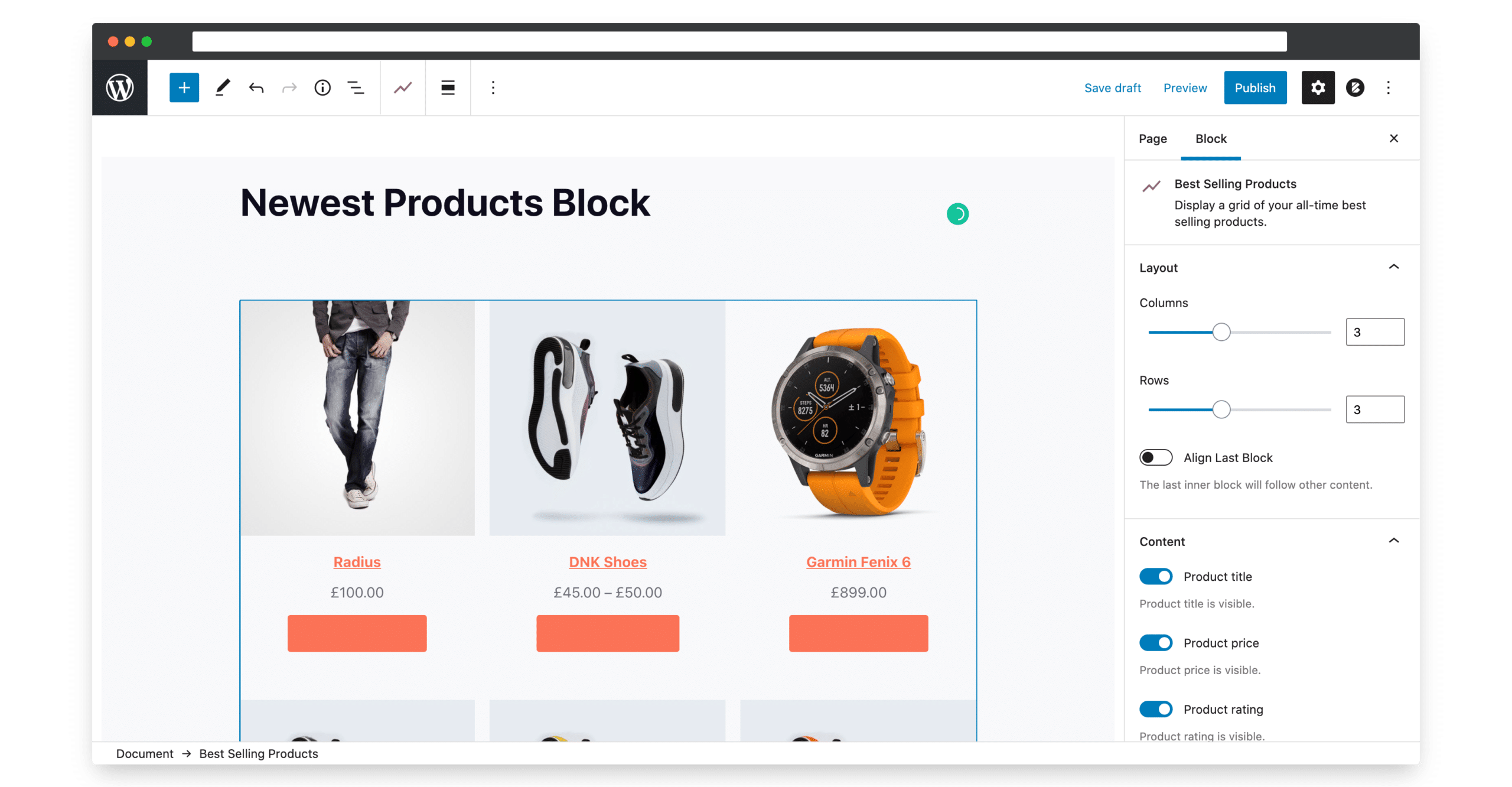Enable the Align Last Block toggle
Image resolution: width=1512 pixels, height=787 pixels.
click(x=1155, y=457)
